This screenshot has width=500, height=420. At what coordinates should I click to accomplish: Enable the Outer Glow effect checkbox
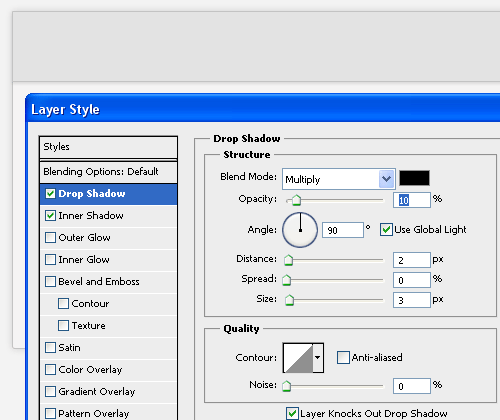pyautogui.click(x=50, y=238)
